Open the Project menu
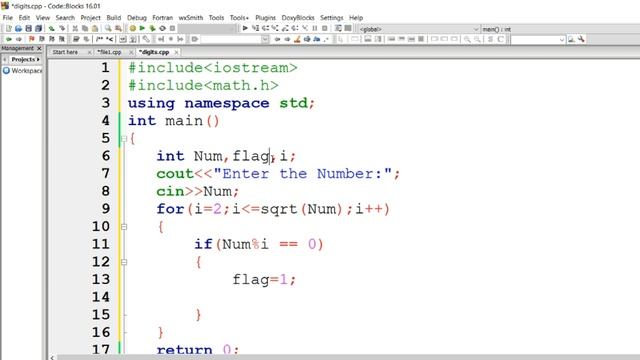The height and width of the screenshot is (360, 640). 90,18
